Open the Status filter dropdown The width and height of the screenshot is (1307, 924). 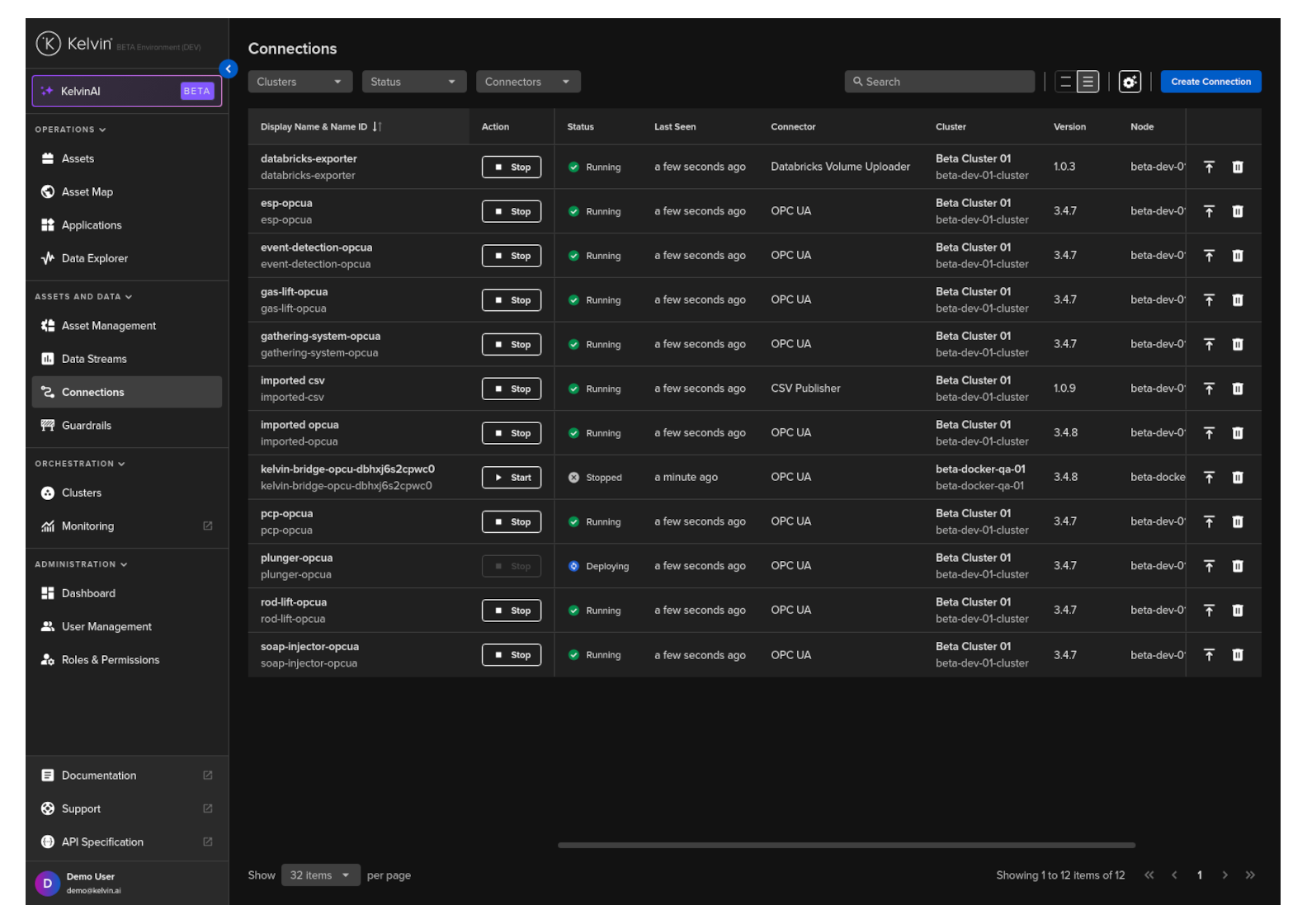[x=413, y=82]
